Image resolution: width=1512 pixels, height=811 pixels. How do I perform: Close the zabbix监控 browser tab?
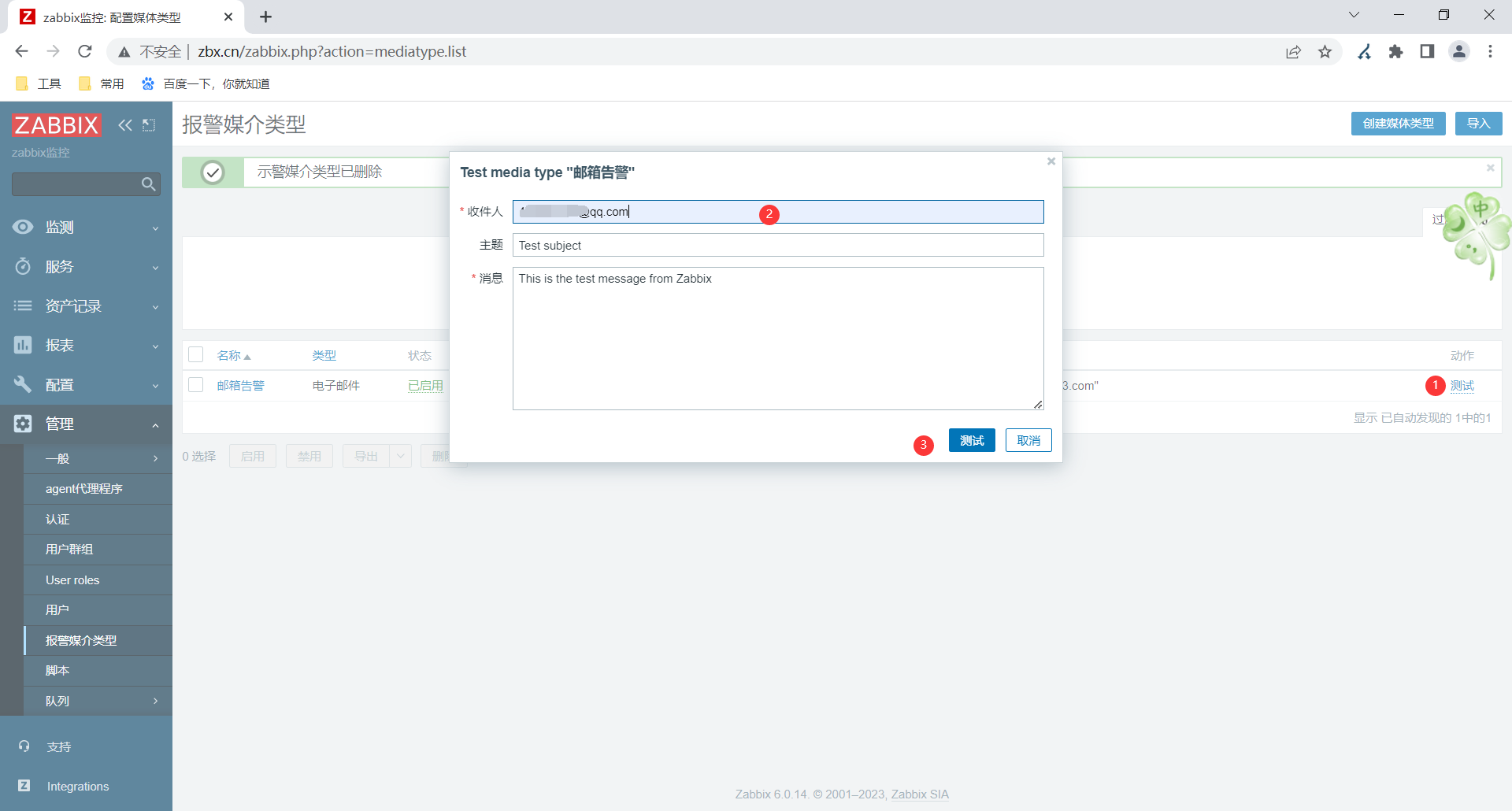[x=228, y=17]
